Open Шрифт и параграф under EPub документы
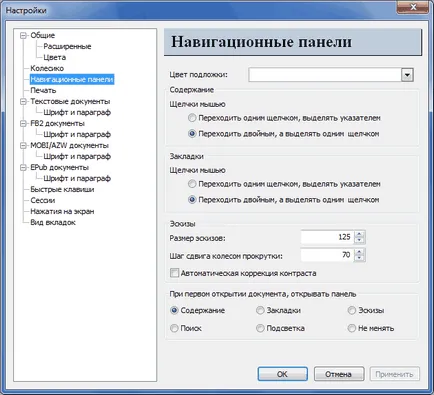Image resolution: width=434 pixels, height=395 pixels. point(77,178)
